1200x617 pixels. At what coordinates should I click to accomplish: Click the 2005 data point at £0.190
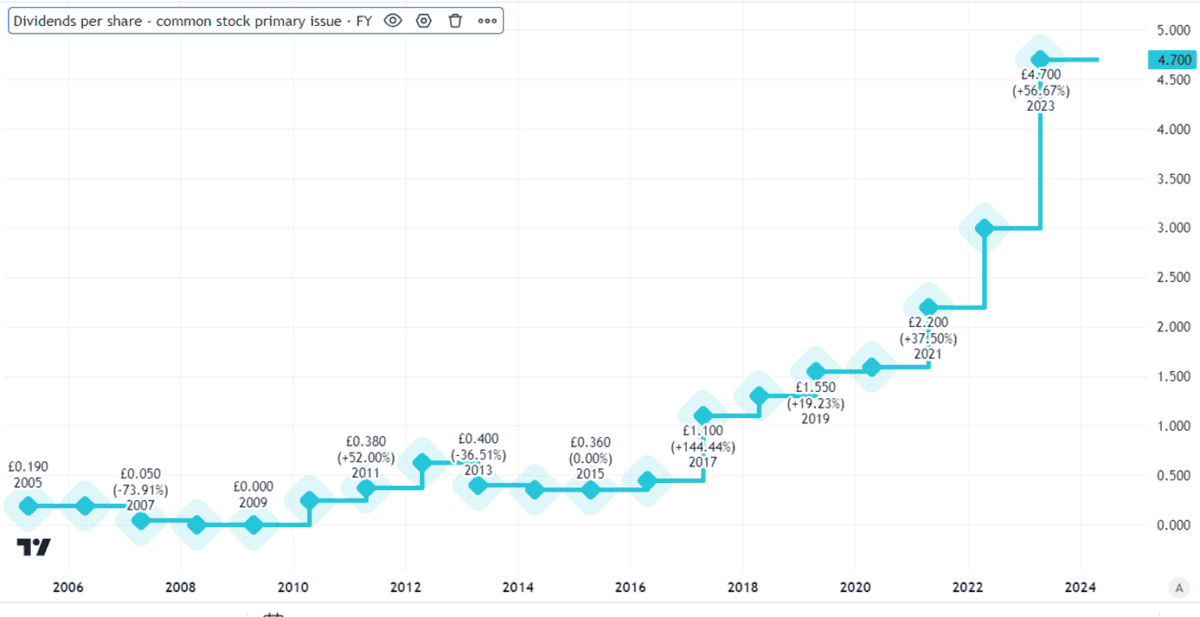coord(28,506)
